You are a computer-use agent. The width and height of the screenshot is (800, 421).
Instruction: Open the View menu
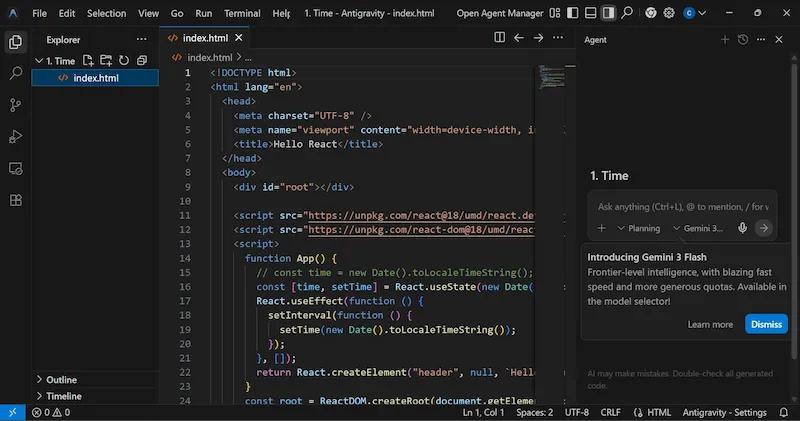148,13
